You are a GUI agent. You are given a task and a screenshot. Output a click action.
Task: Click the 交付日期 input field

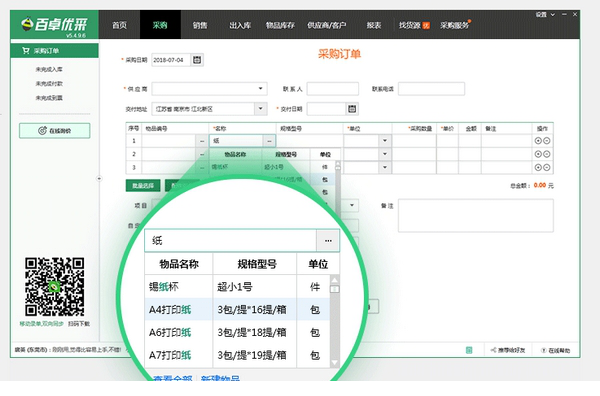pyautogui.click(x=326, y=109)
